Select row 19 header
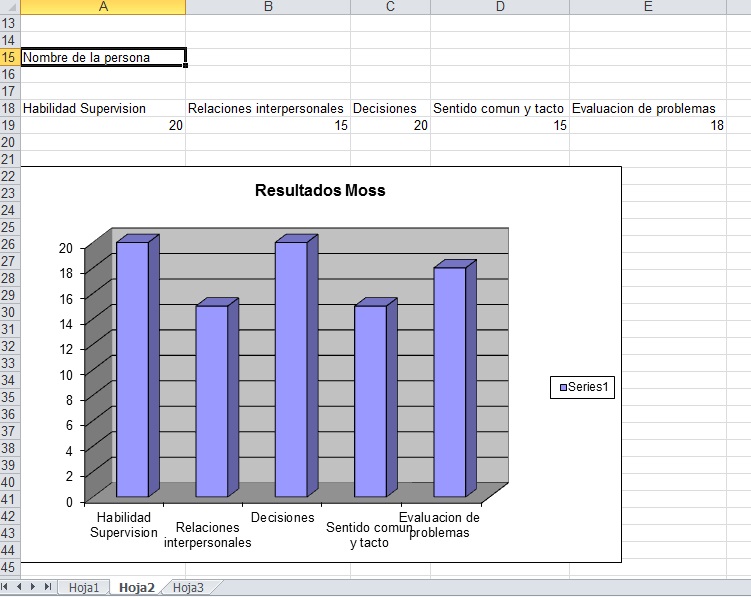This screenshot has height=597, width=751. [x=9, y=126]
